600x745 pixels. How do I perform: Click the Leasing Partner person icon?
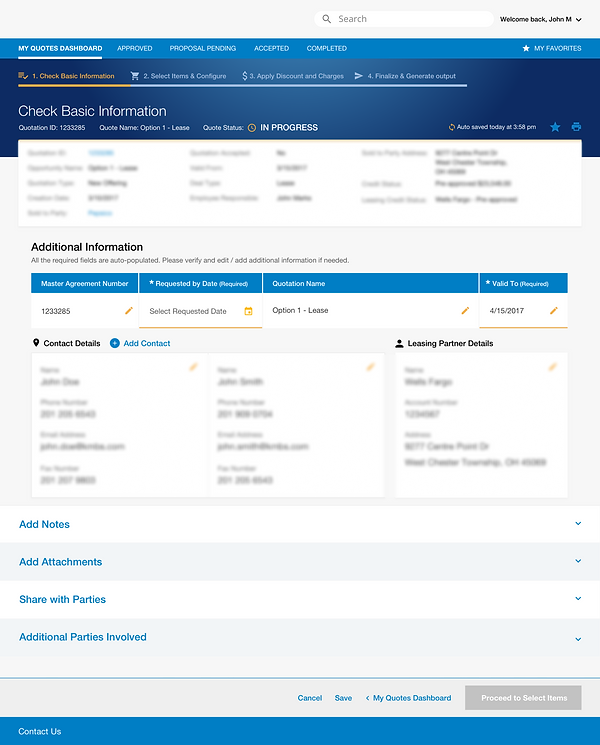point(399,344)
